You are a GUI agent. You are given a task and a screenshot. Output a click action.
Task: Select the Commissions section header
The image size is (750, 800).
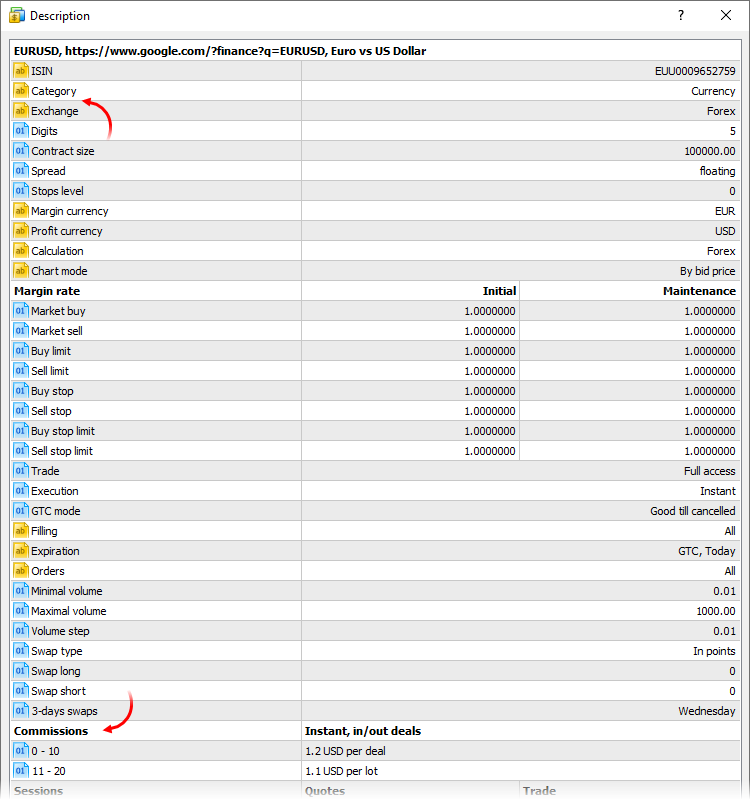point(51,731)
